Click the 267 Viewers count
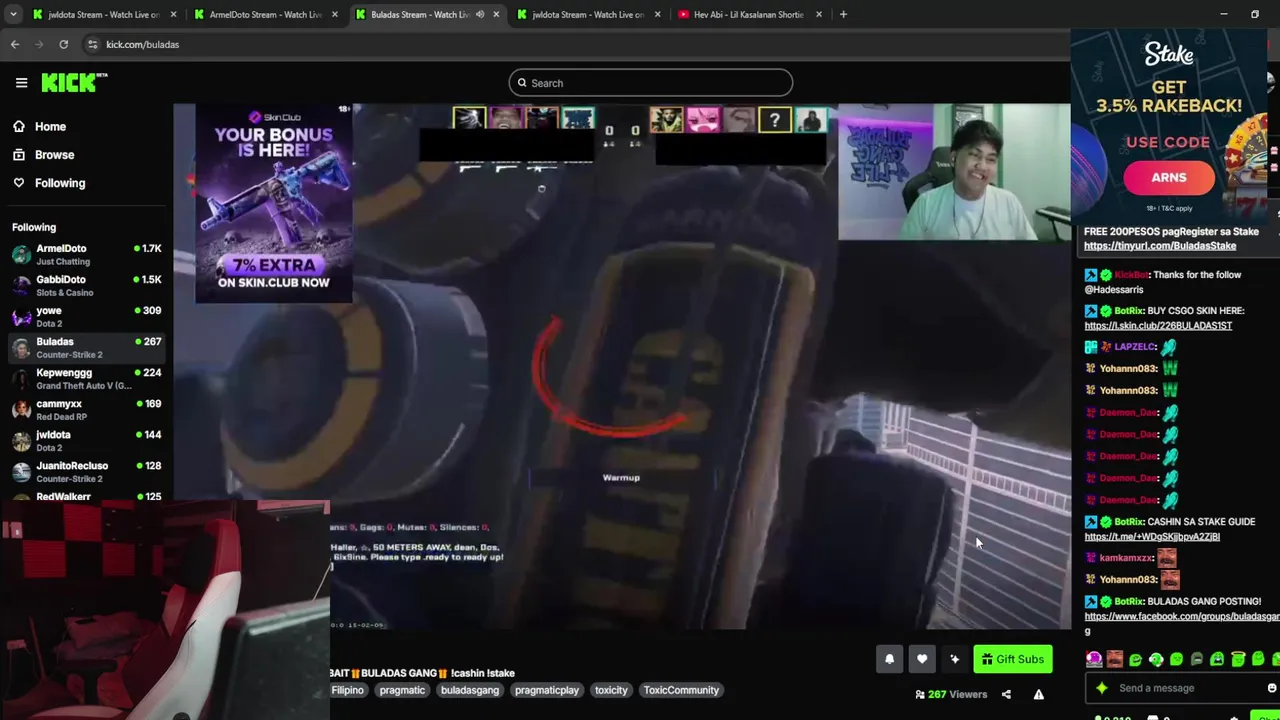This screenshot has height=720, width=1280. (951, 694)
